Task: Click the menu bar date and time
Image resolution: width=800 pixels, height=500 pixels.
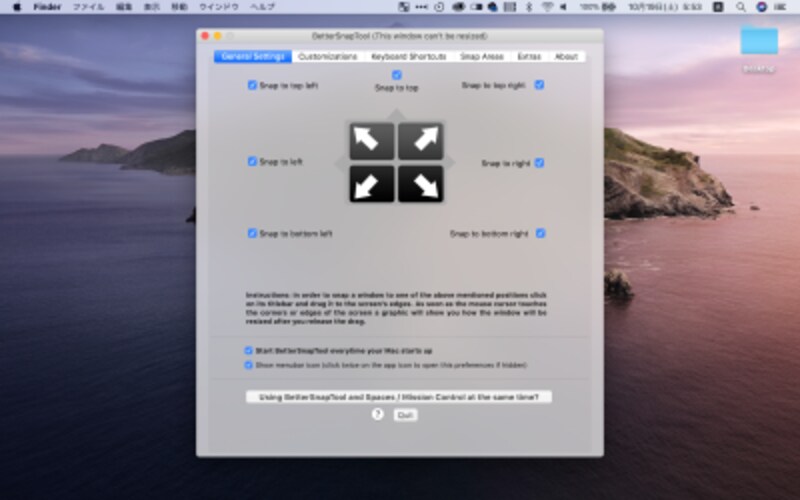Action: coord(665,7)
